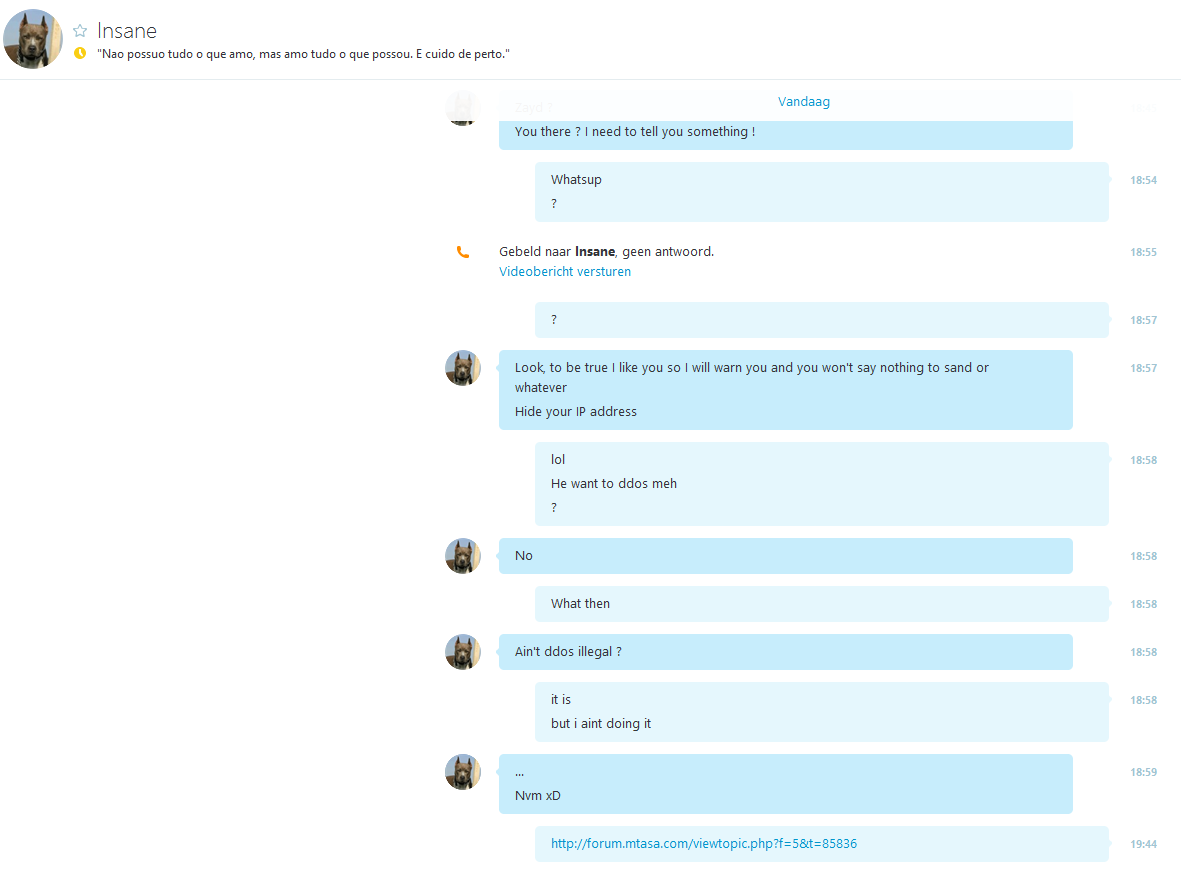Click the avatar beside 'Nvm xD' message
Viewport: 1181px width, 877px height.
463,772
